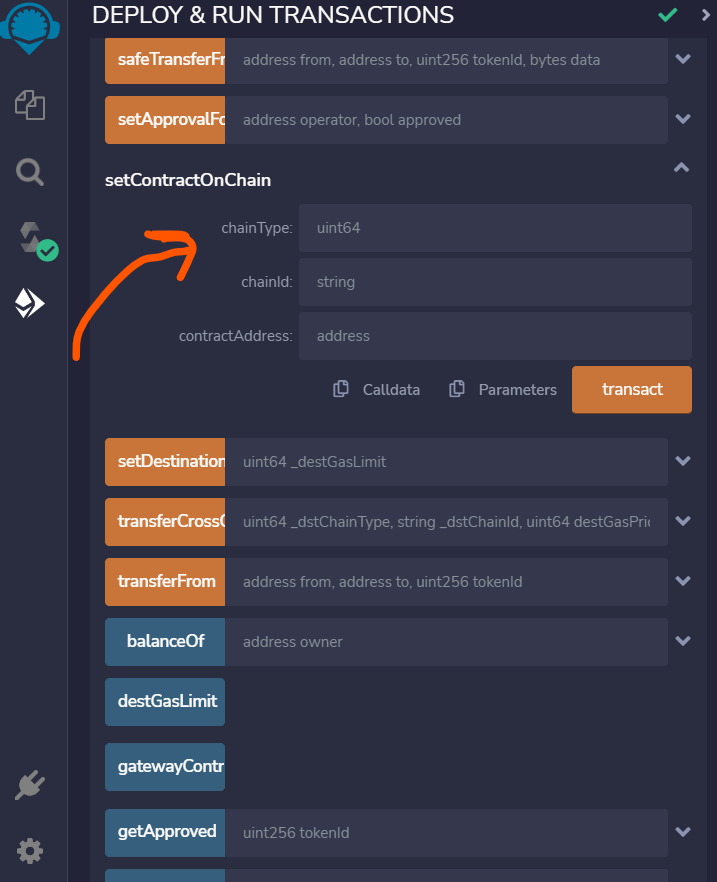Copy Parameters using the clipboard icon
The width and height of the screenshot is (717, 882).
coord(458,389)
